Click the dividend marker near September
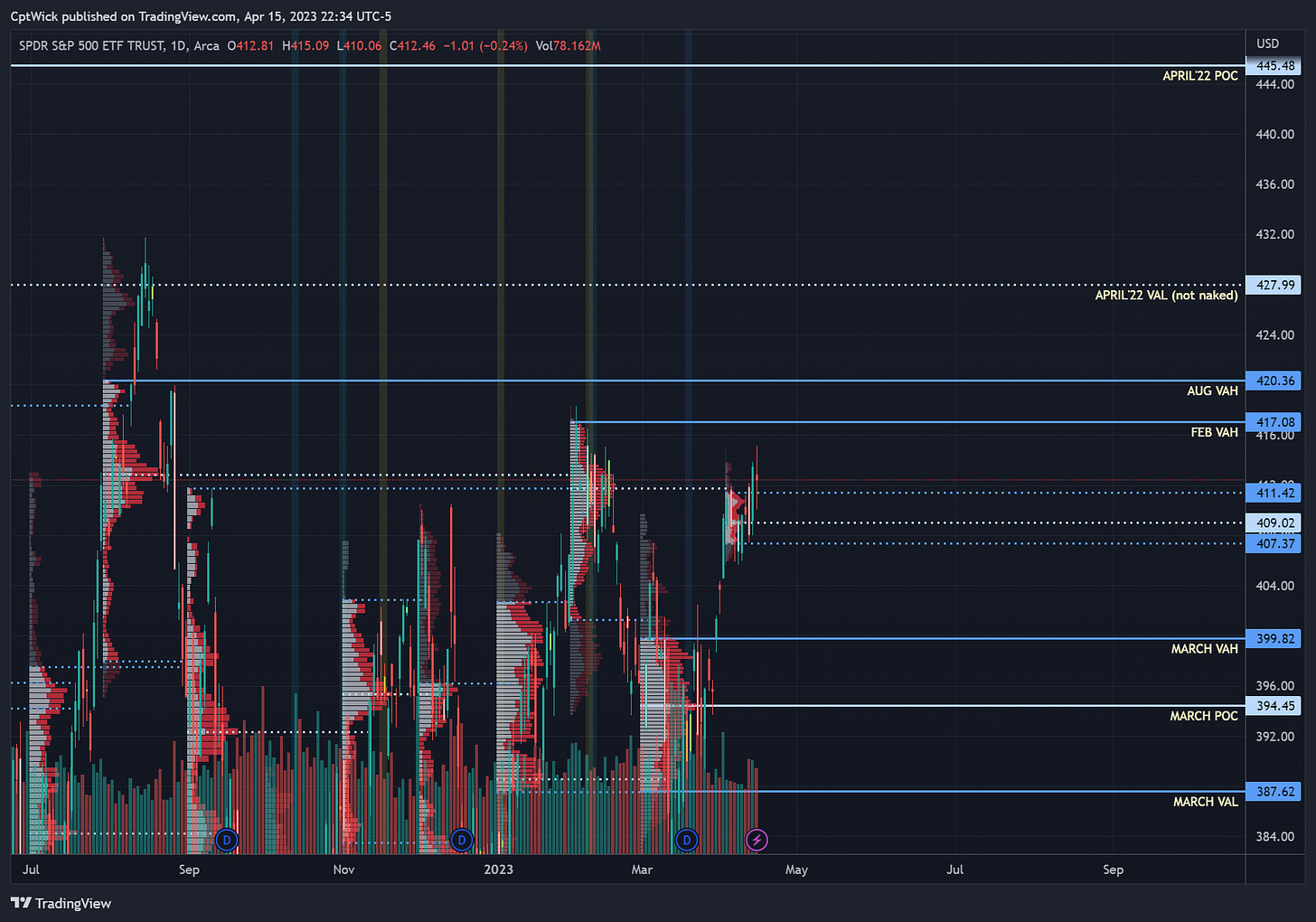The image size is (1316, 922). point(227,841)
